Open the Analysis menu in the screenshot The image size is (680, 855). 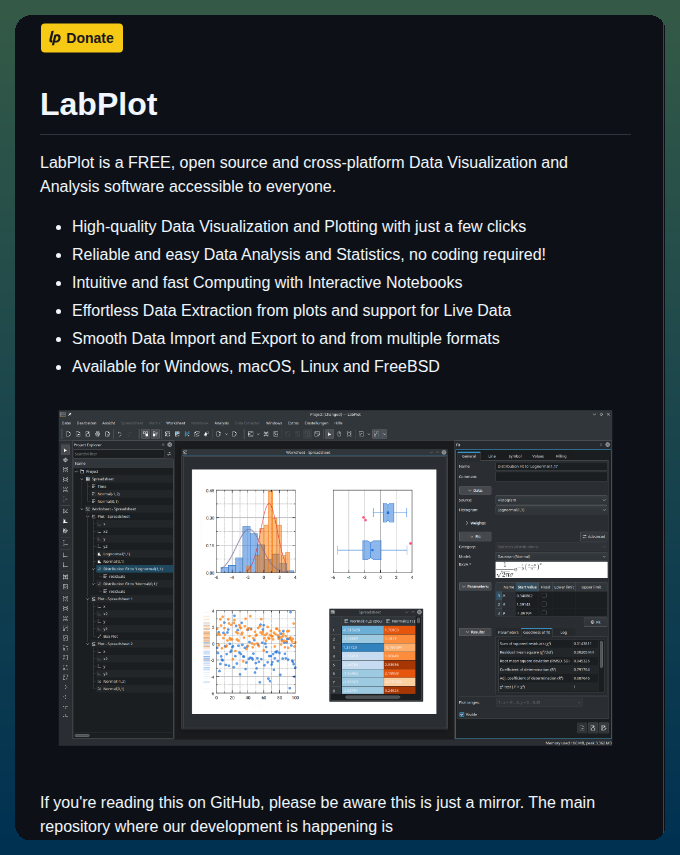click(221, 423)
